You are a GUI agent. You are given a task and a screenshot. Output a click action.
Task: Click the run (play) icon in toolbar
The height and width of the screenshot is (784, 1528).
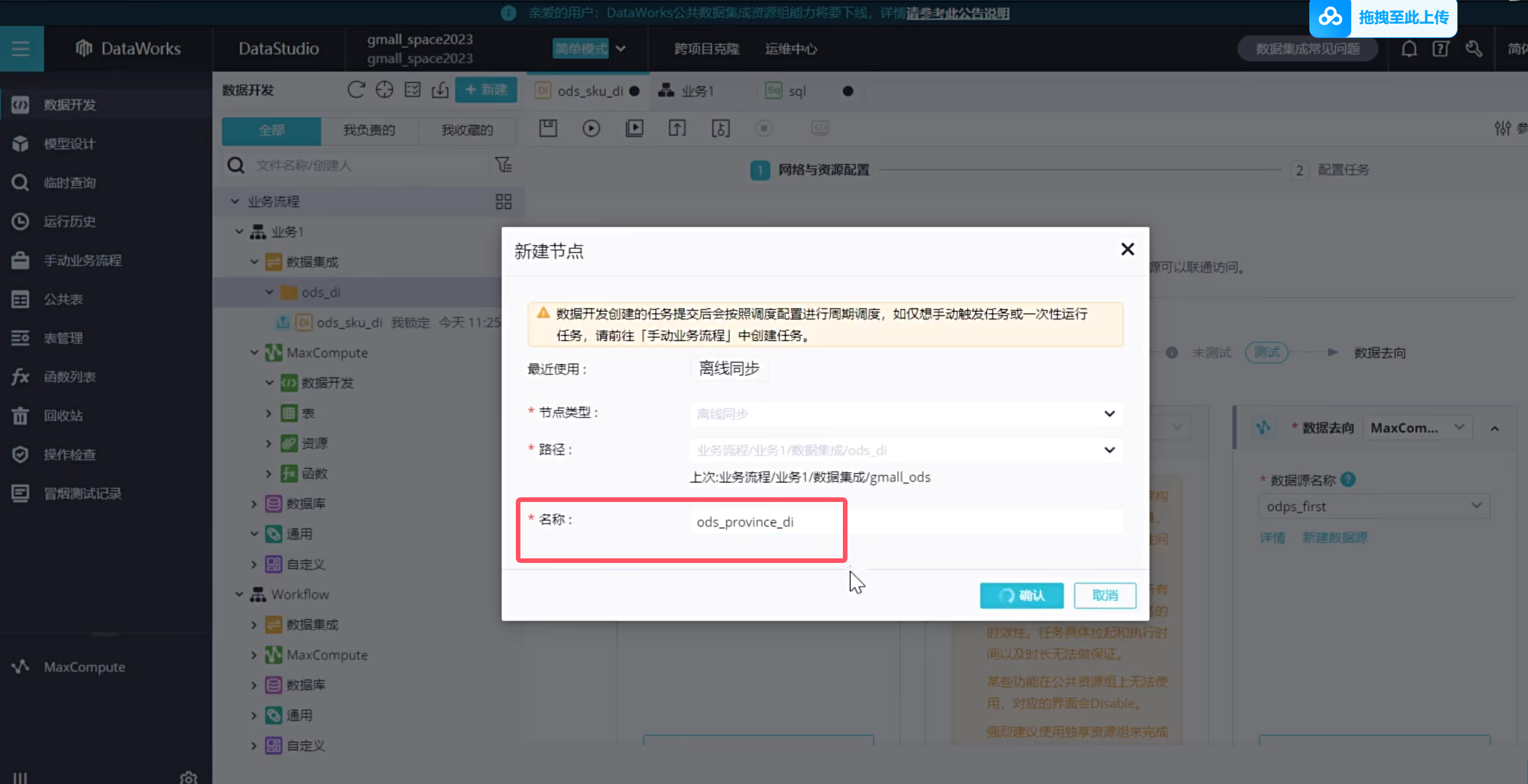[x=591, y=128]
